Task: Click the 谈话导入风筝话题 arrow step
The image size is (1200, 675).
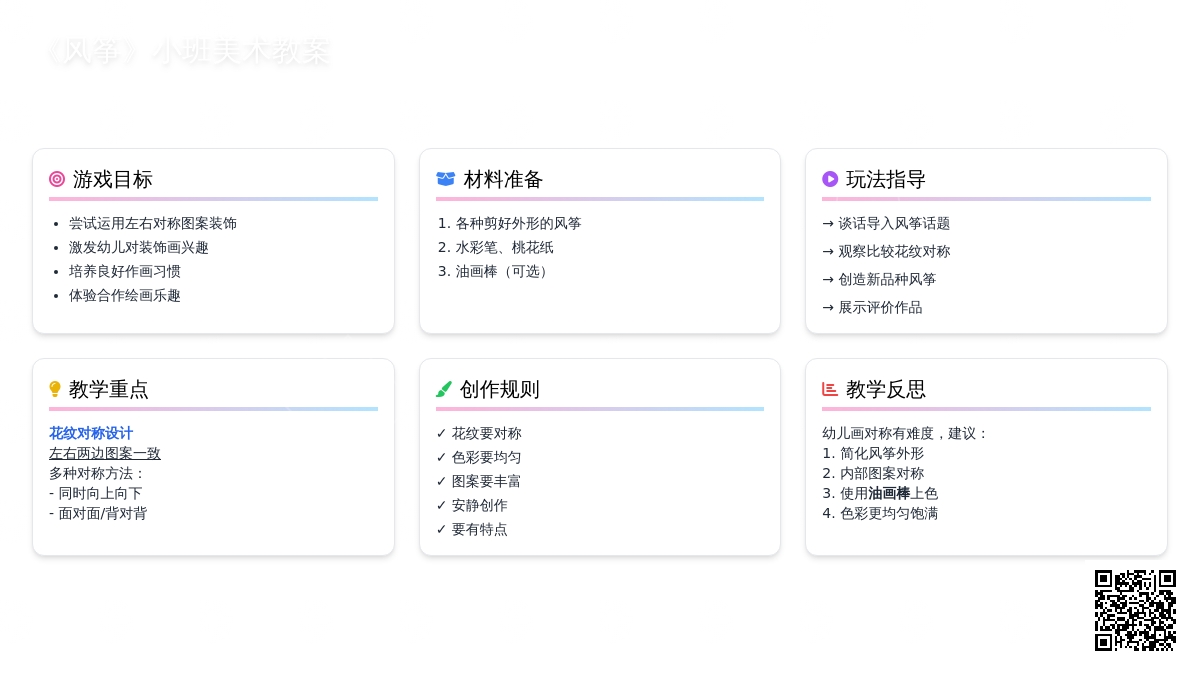Action: [x=886, y=223]
